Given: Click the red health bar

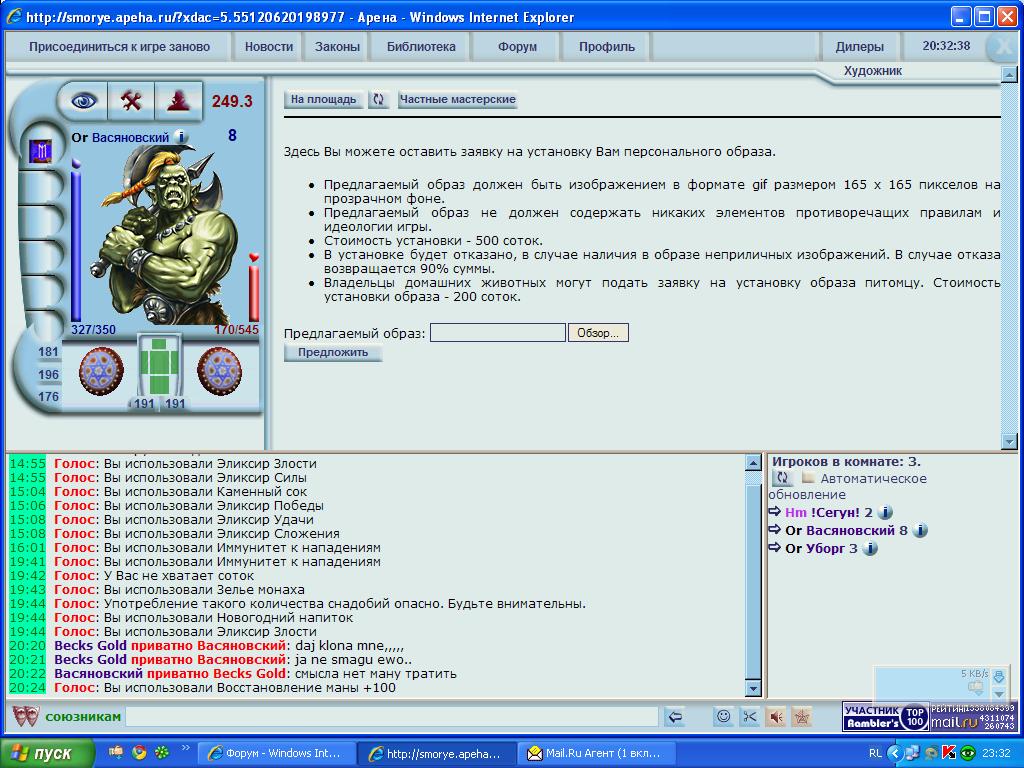Looking at the screenshot, I should click(254, 291).
